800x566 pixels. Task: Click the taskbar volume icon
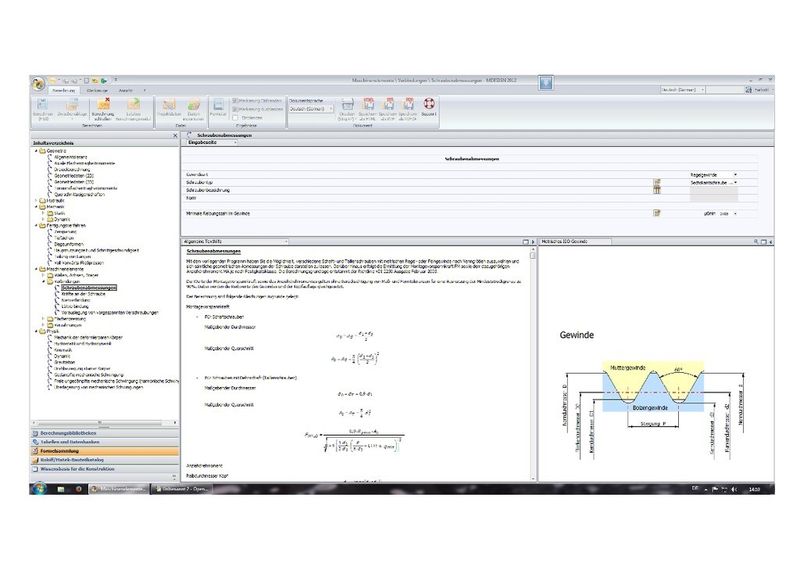pos(734,489)
